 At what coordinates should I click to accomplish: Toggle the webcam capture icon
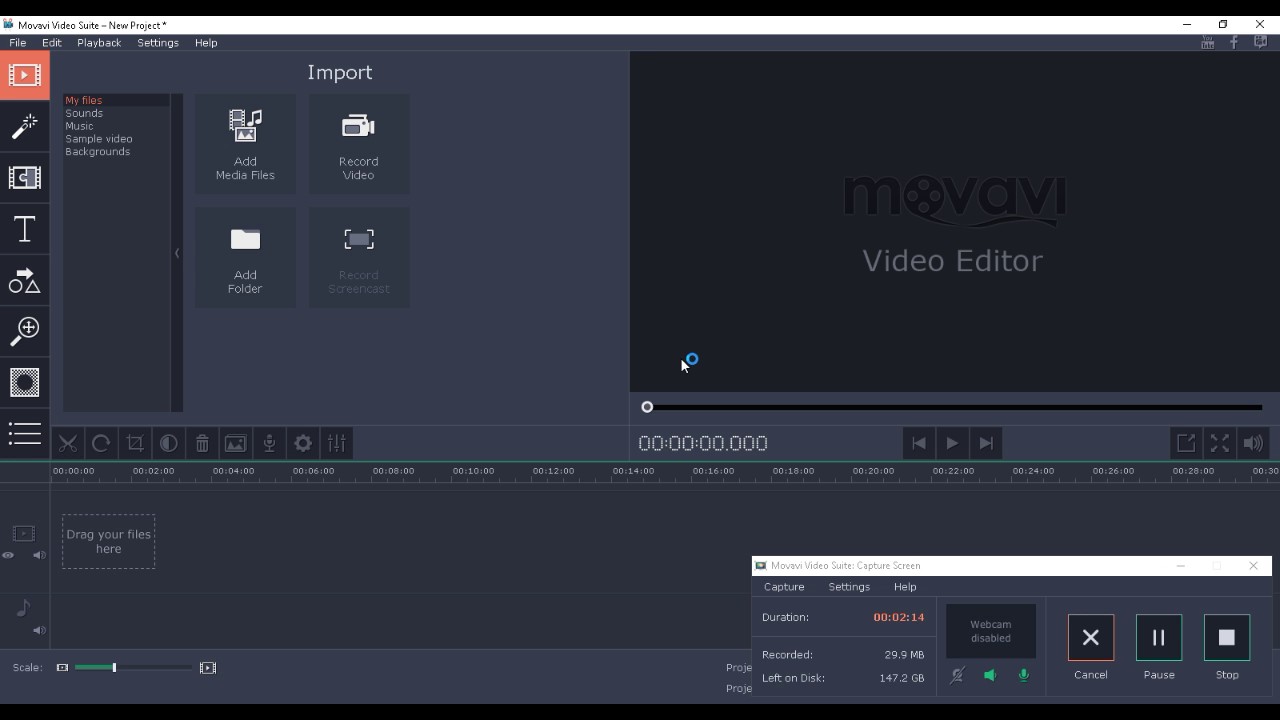957,676
